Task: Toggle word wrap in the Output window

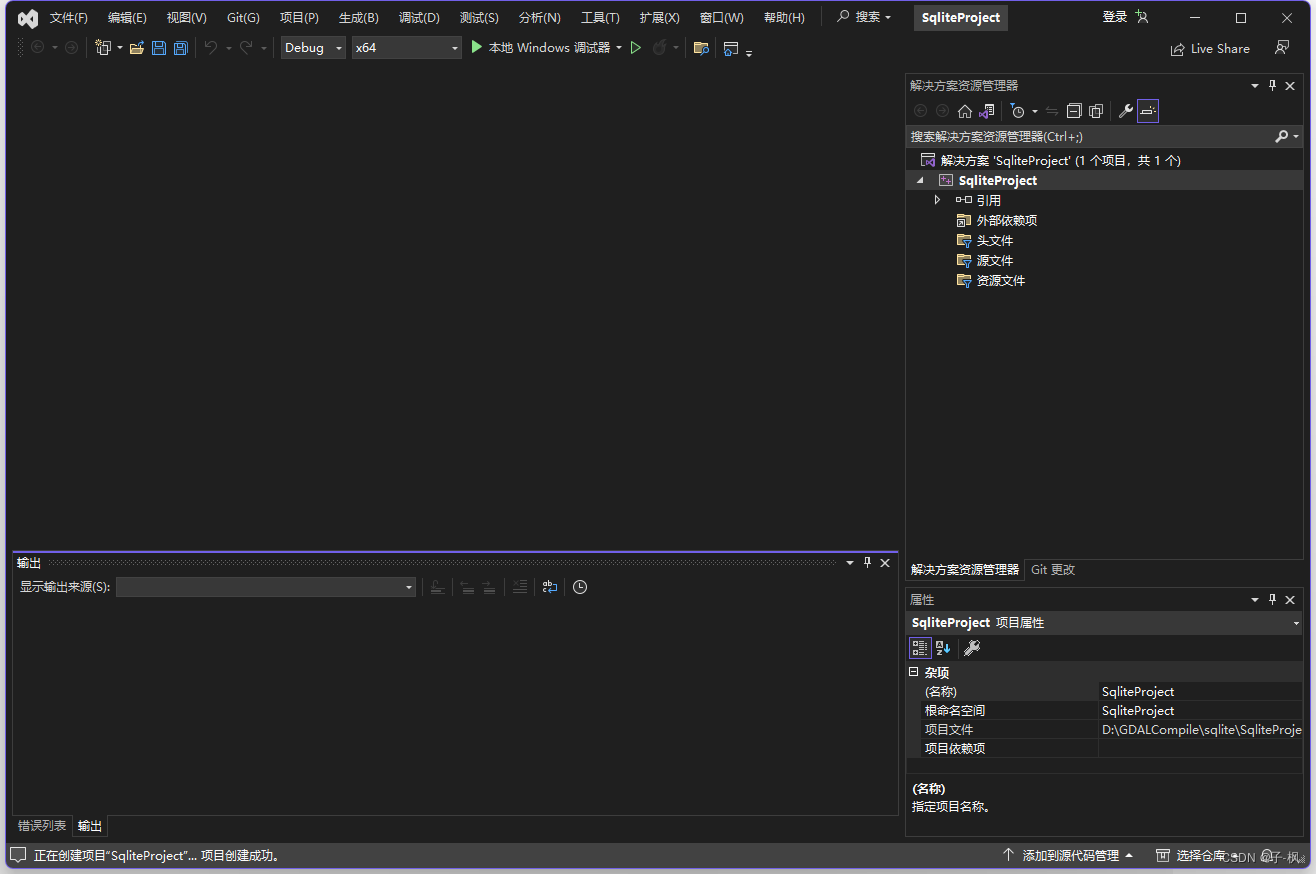Action: pos(549,587)
